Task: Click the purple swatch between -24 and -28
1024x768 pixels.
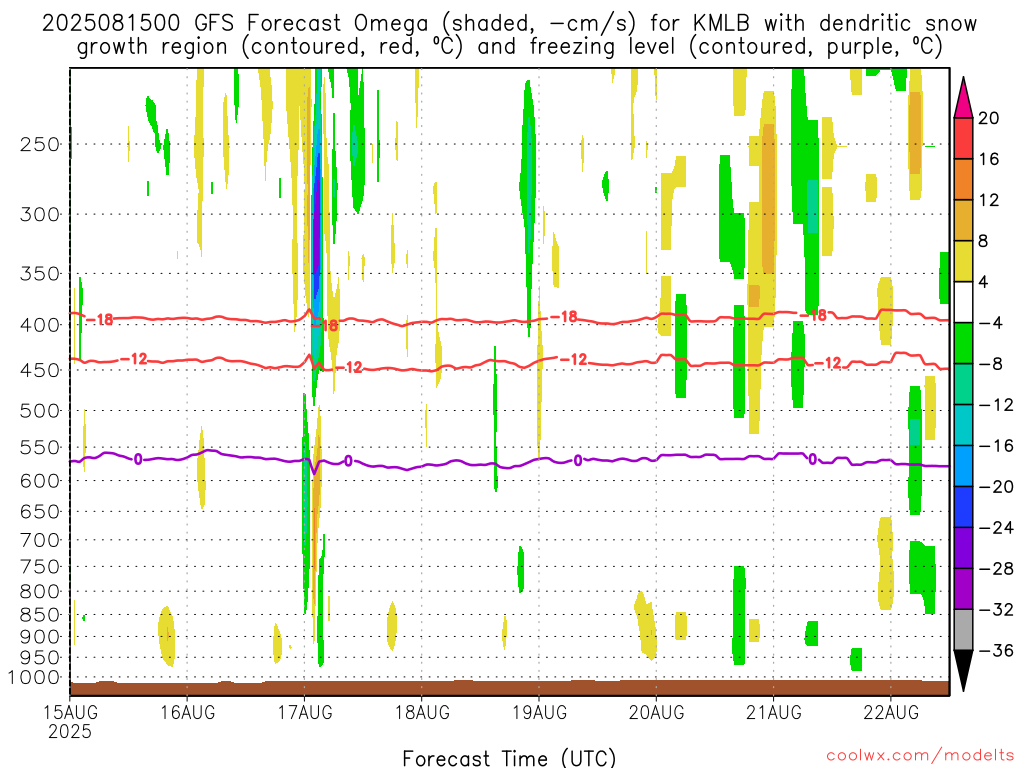Action: [963, 548]
